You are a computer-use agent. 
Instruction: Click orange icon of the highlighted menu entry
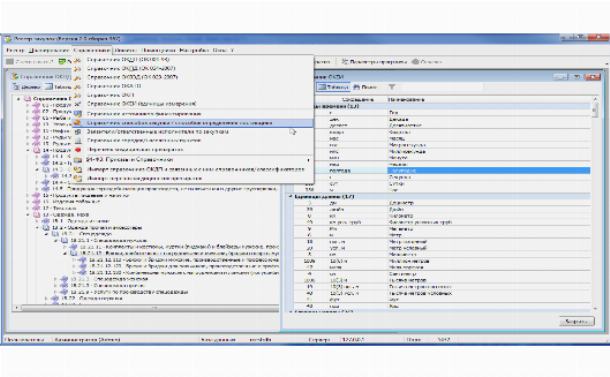(x=78, y=123)
